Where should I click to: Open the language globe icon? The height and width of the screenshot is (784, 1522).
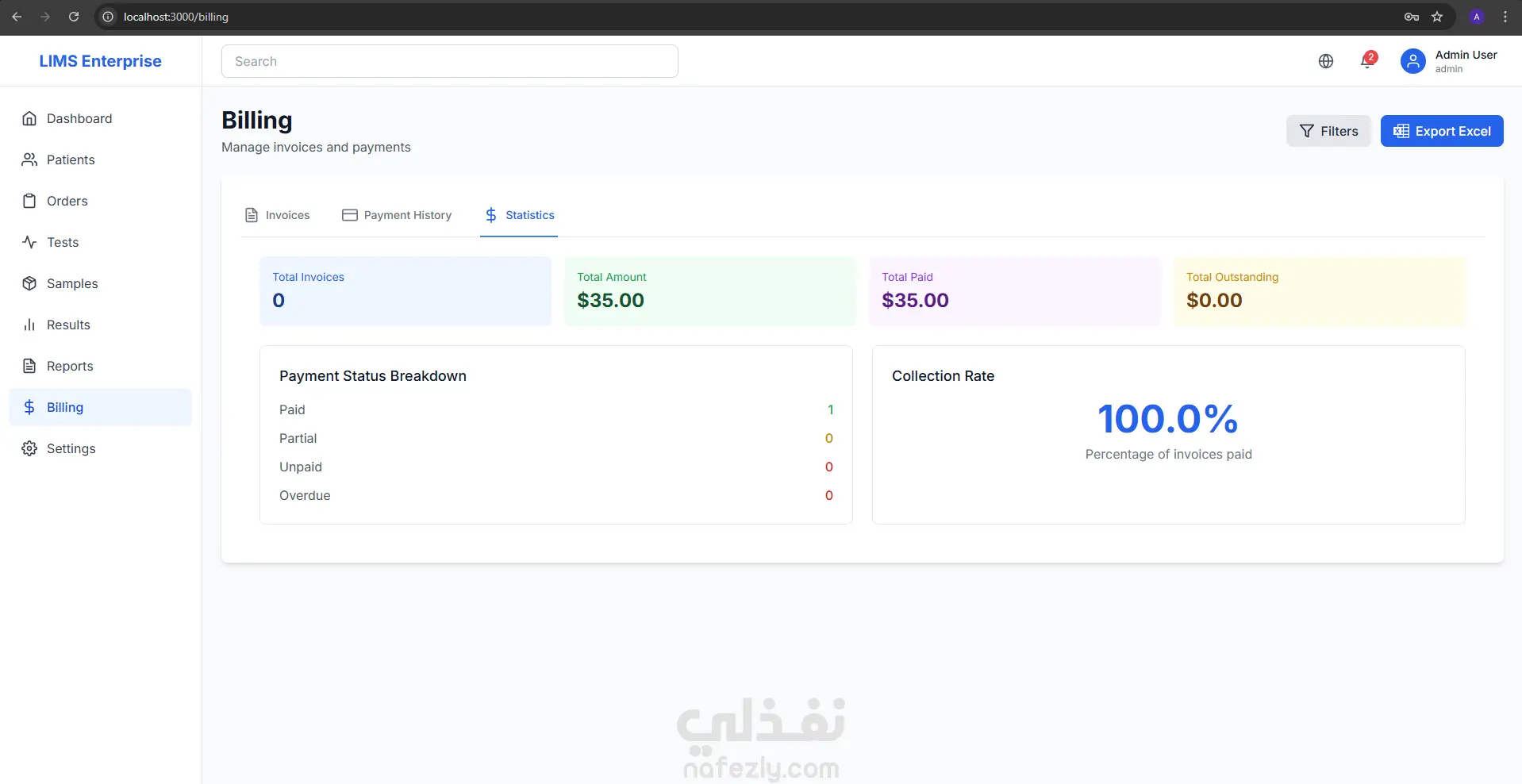[x=1326, y=61]
